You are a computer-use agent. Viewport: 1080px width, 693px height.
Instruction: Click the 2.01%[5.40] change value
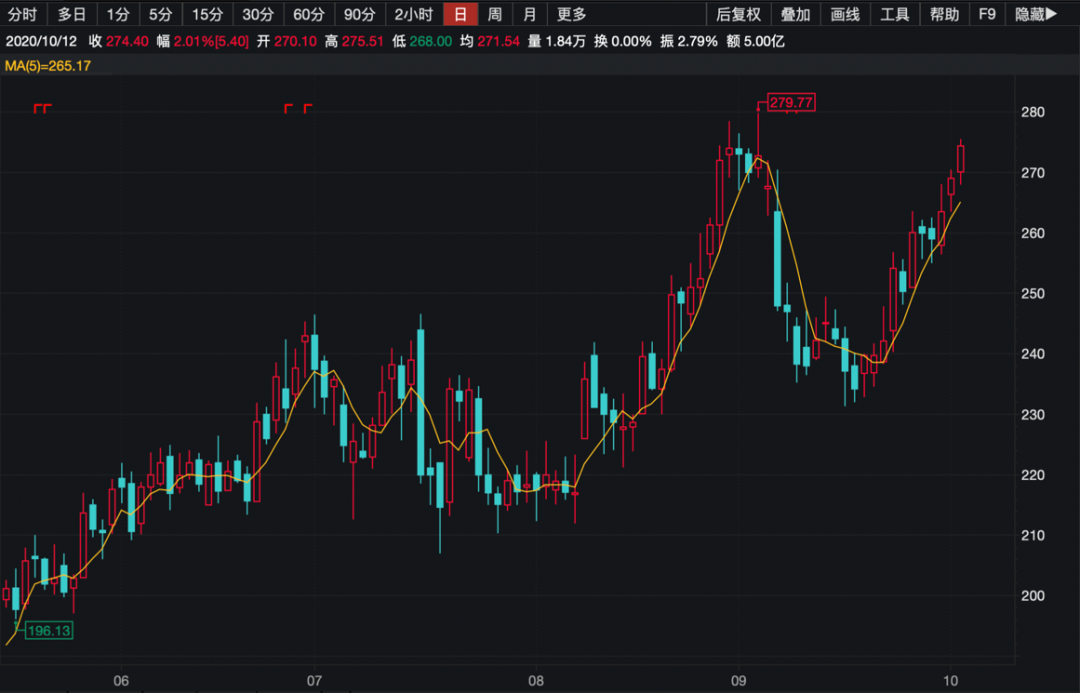211,41
